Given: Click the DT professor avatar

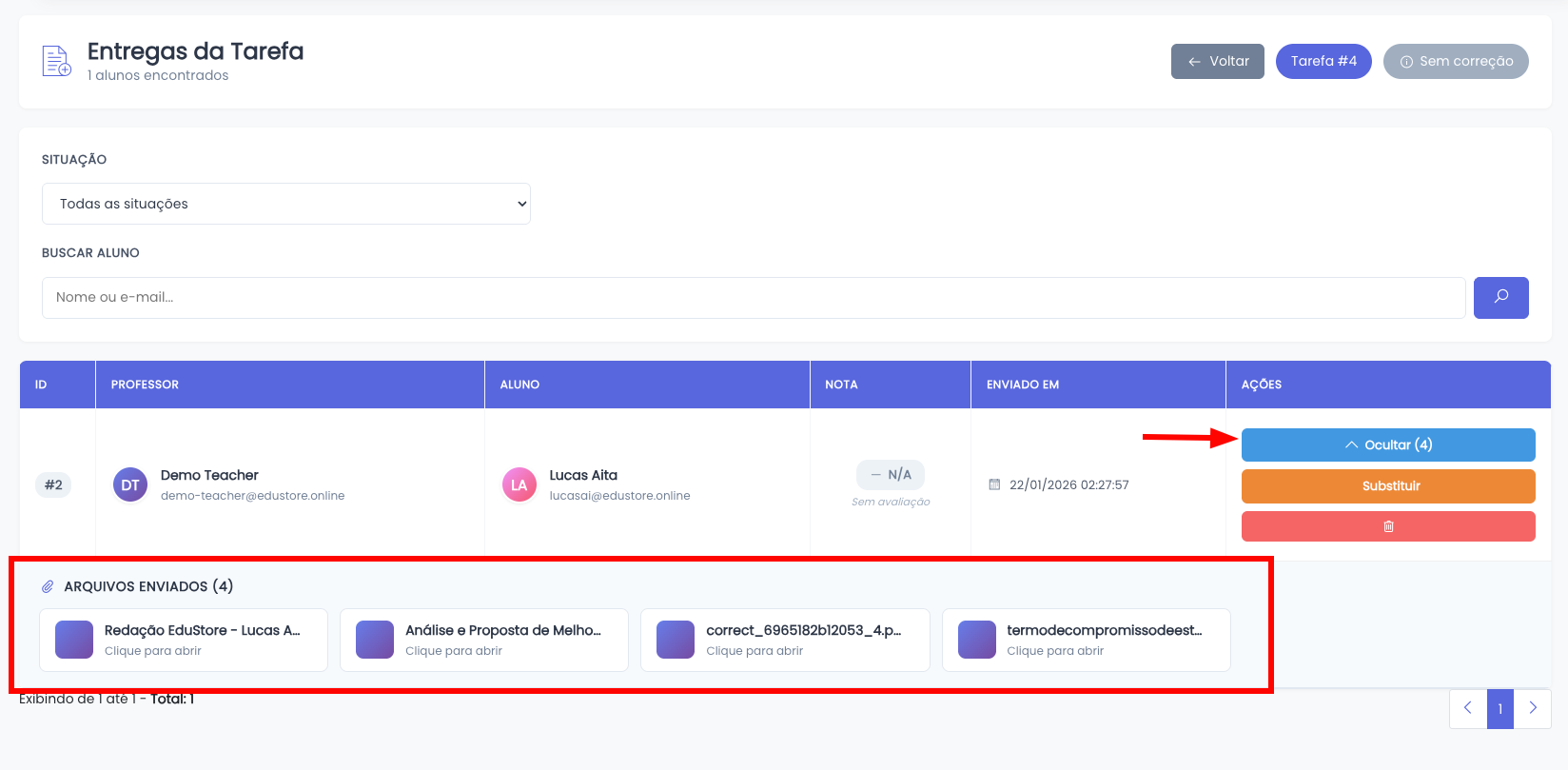Looking at the screenshot, I should [x=130, y=484].
